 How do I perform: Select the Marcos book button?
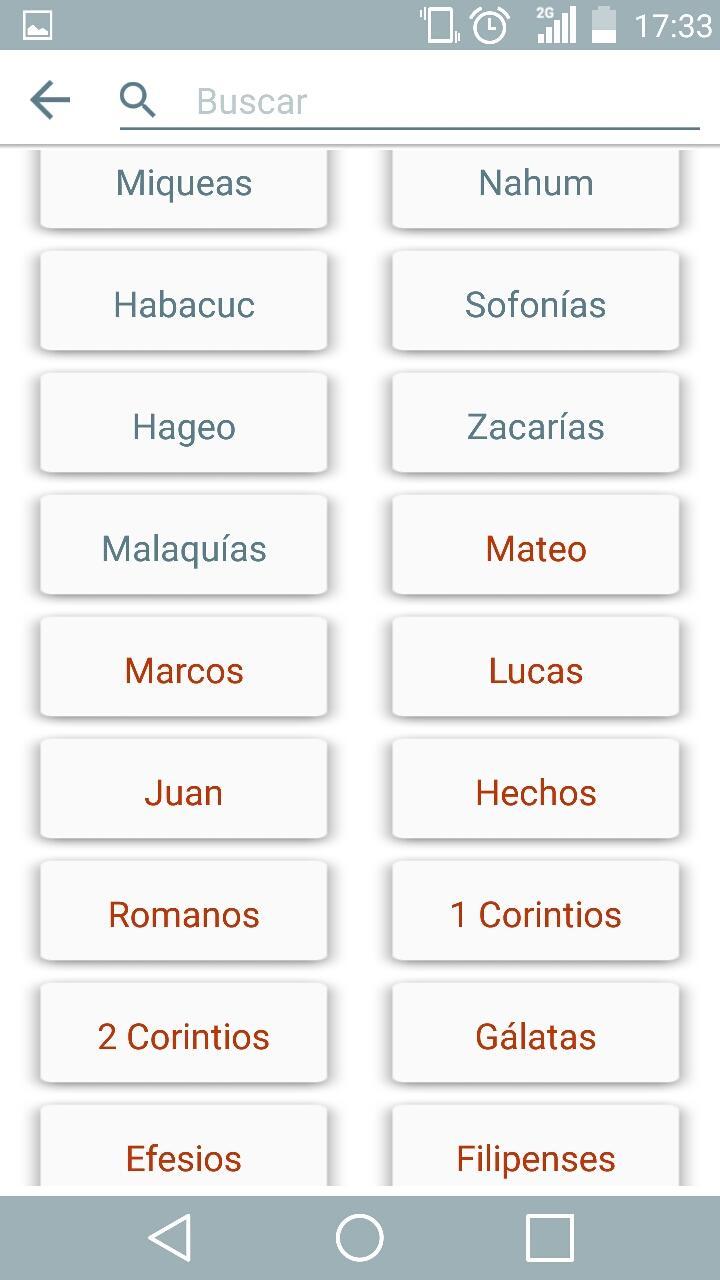[x=184, y=670]
